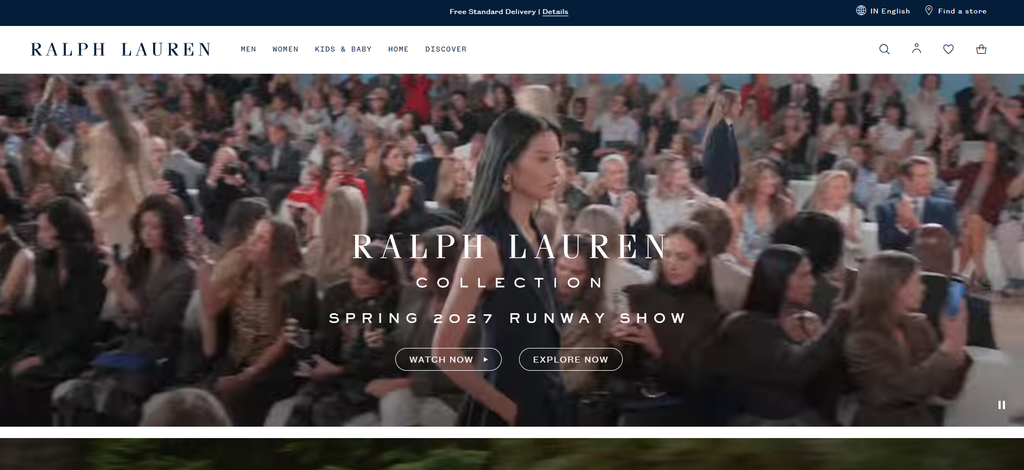Open the Men menu
This screenshot has height=470, width=1024.
[x=248, y=49]
